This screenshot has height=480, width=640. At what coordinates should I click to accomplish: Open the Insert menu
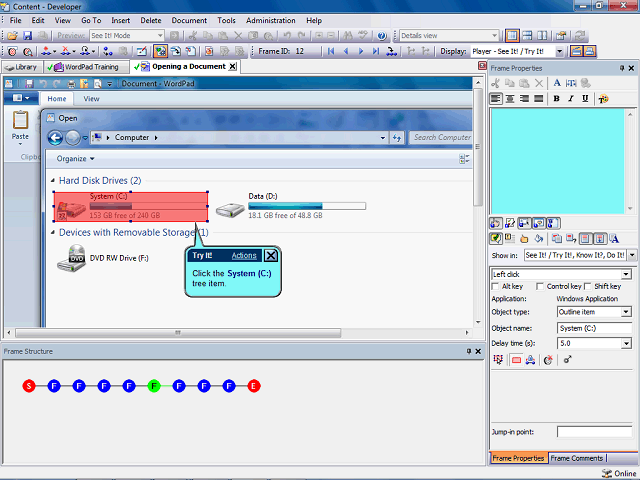pos(120,20)
